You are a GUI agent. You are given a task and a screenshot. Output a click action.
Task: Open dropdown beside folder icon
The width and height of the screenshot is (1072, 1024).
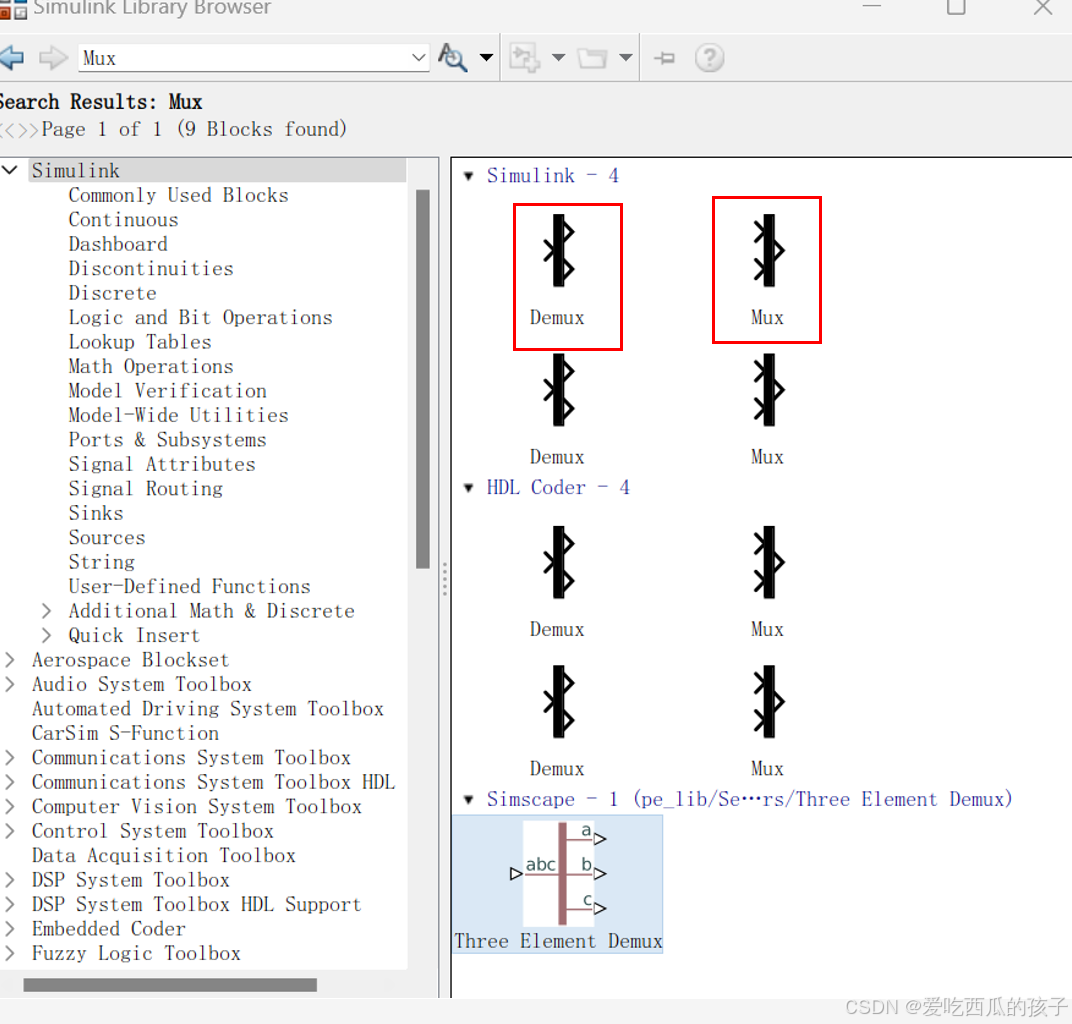[626, 57]
